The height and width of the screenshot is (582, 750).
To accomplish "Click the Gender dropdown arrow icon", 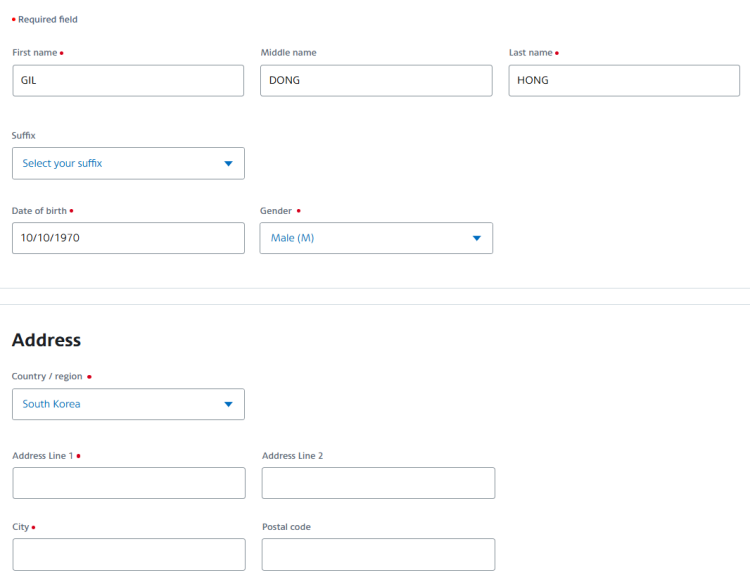I will [476, 238].
